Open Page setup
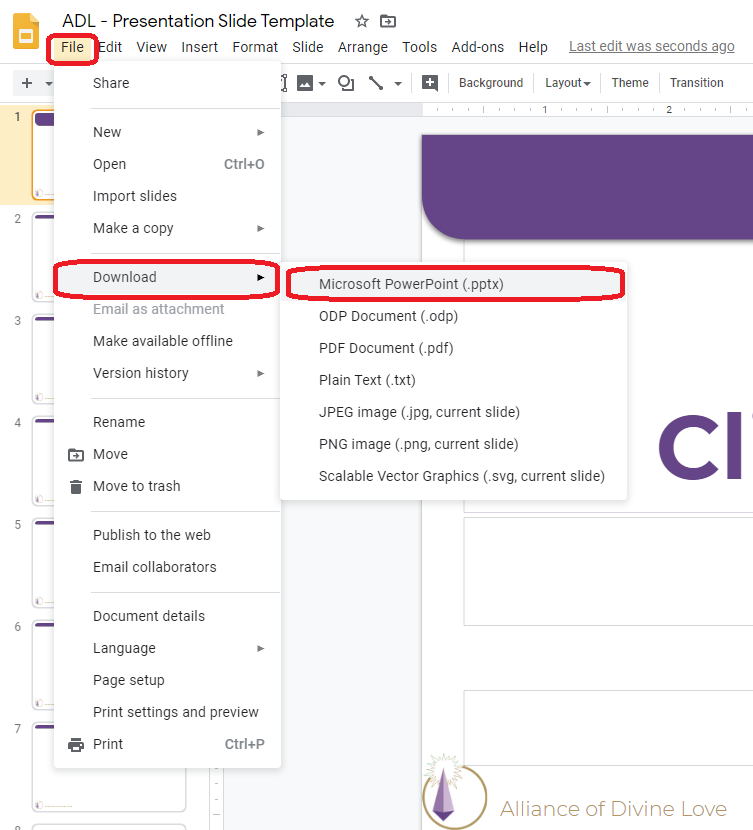753x830 pixels. [x=167, y=680]
